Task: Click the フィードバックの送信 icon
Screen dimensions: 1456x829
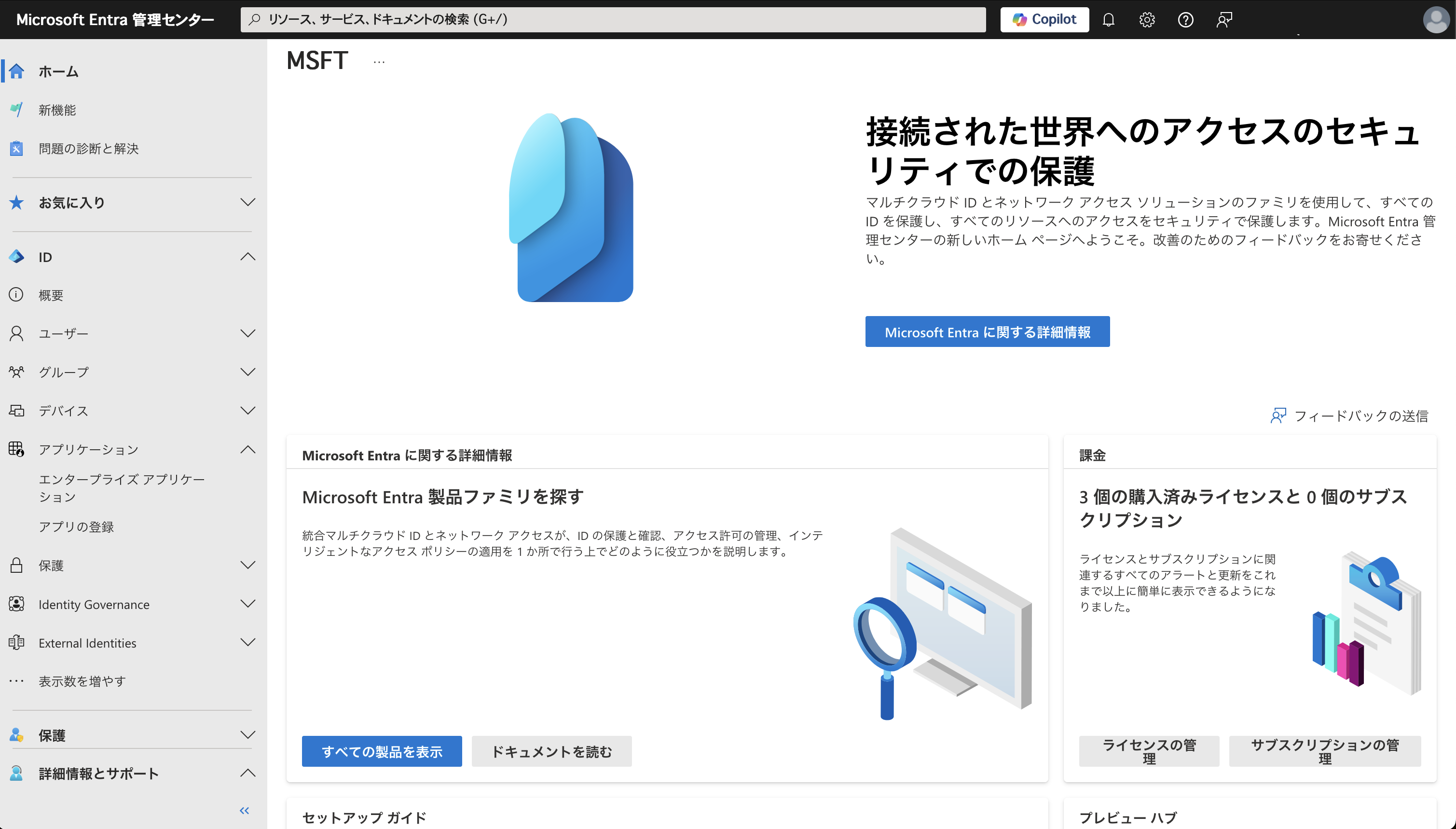Action: (x=1278, y=415)
